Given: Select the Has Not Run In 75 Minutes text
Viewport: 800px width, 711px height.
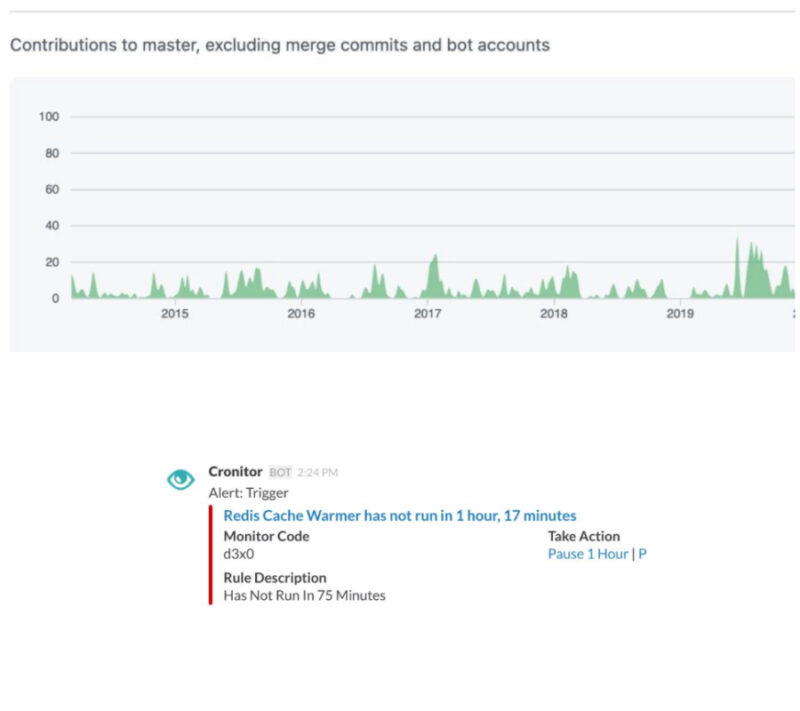Looking at the screenshot, I should (305, 596).
